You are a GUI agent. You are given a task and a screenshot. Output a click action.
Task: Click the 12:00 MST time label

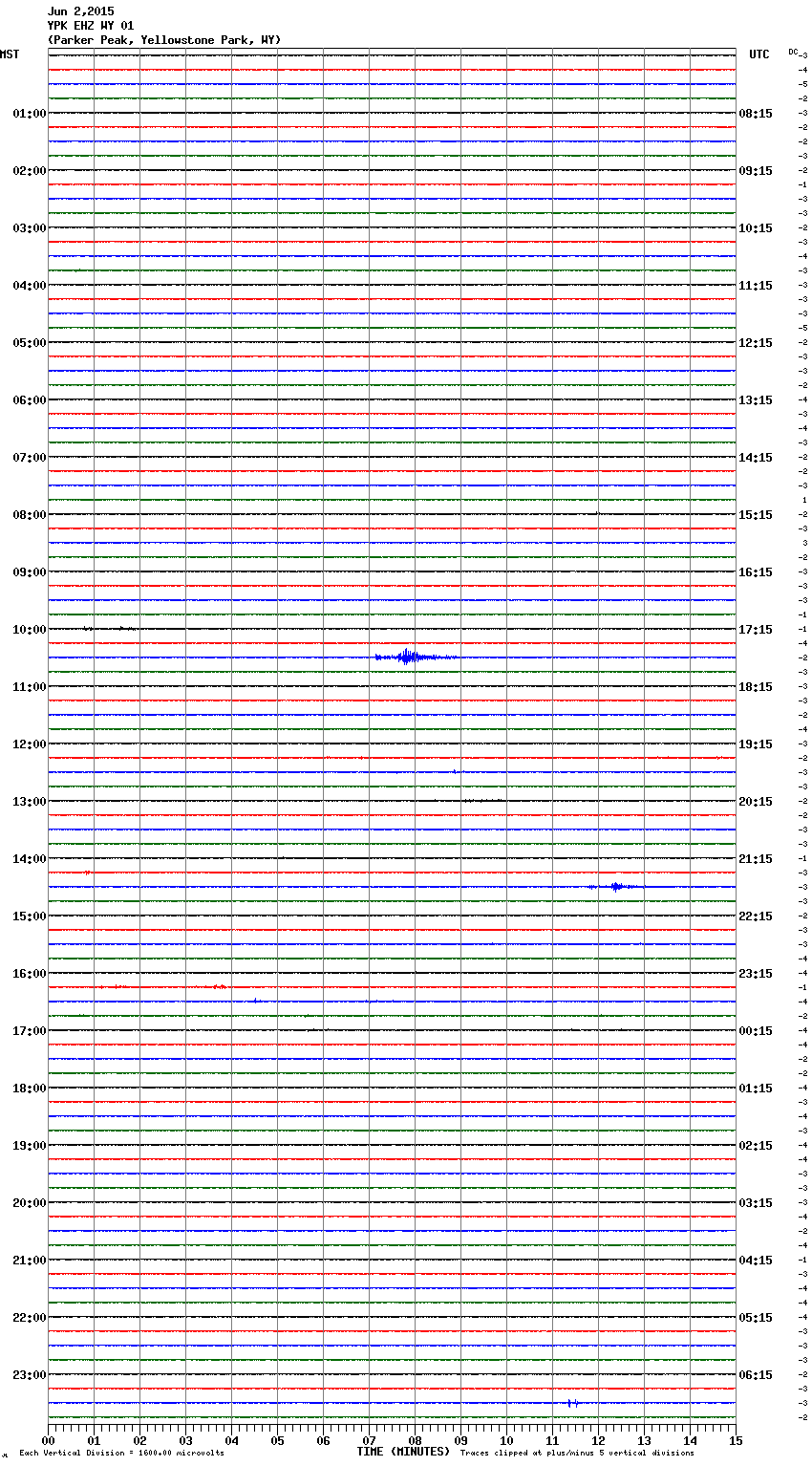tap(30, 744)
